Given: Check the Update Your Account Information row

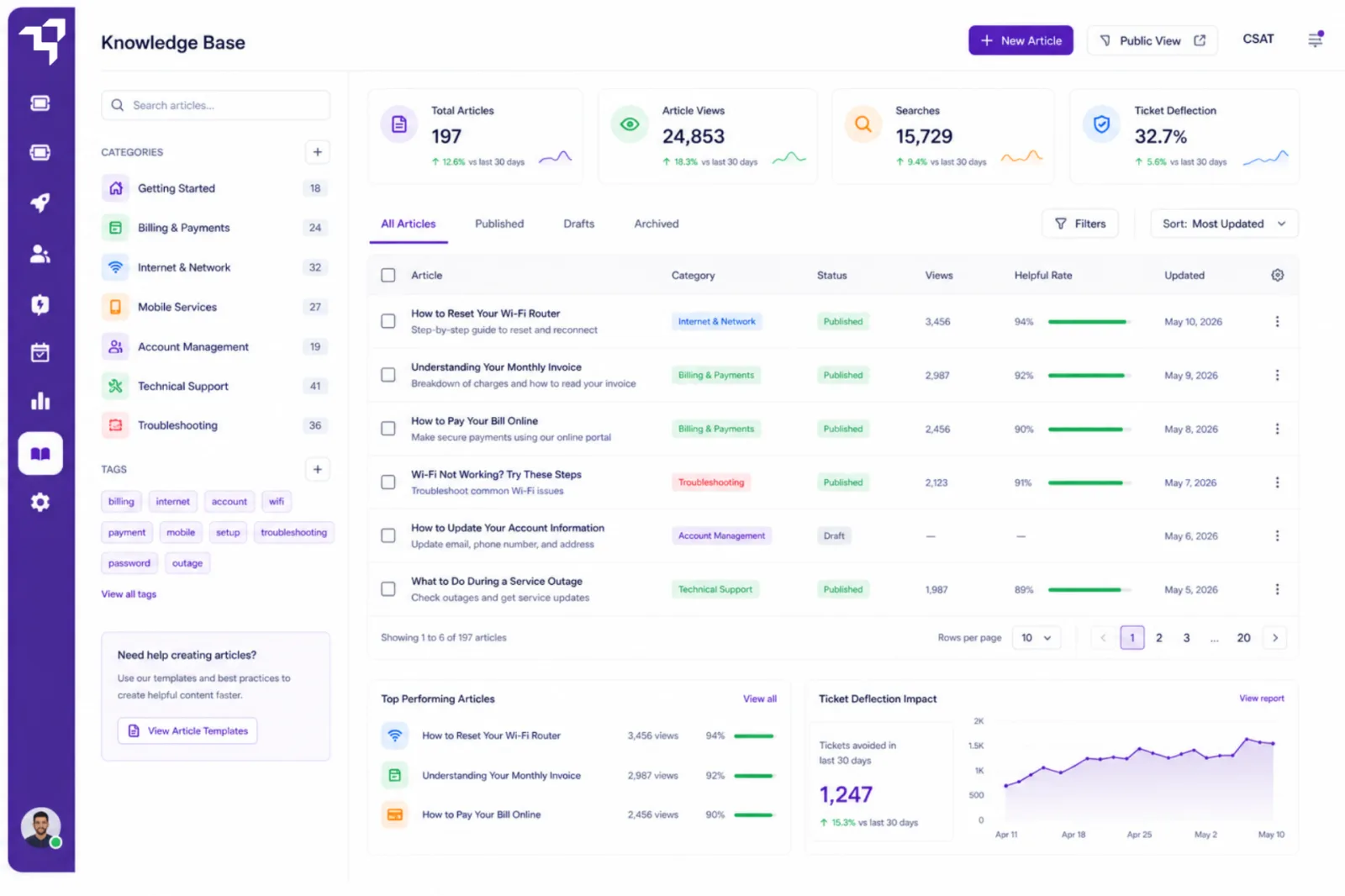Looking at the screenshot, I should tap(388, 535).
